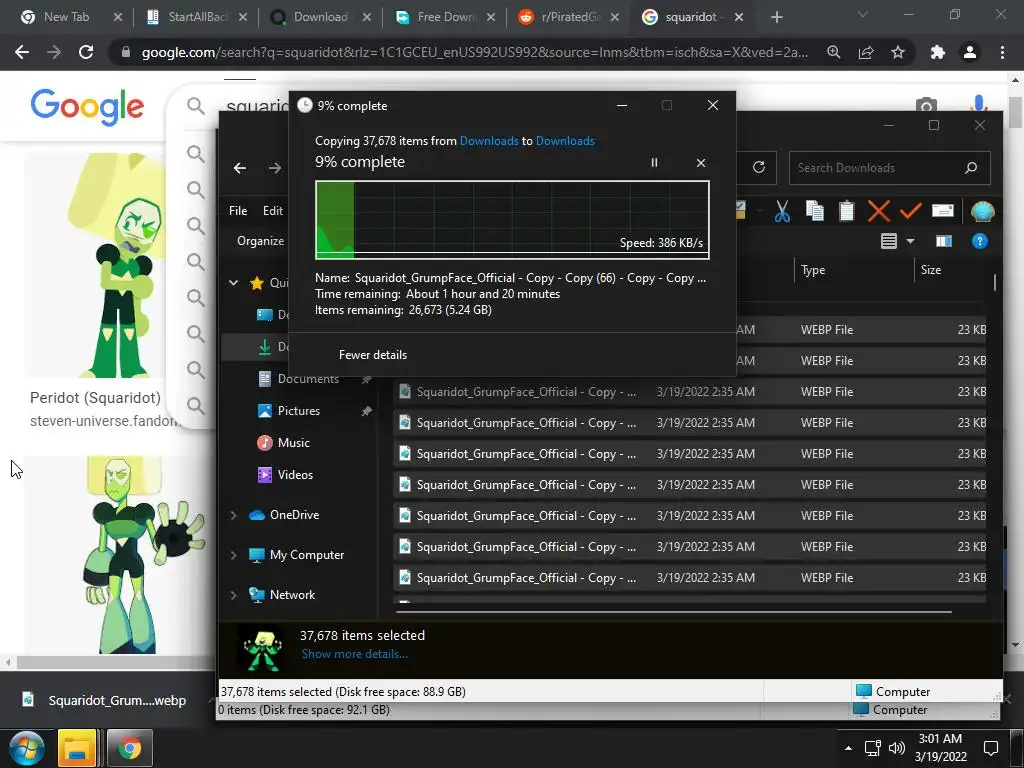Pause the file copy operation
The image size is (1024, 768).
click(x=654, y=163)
